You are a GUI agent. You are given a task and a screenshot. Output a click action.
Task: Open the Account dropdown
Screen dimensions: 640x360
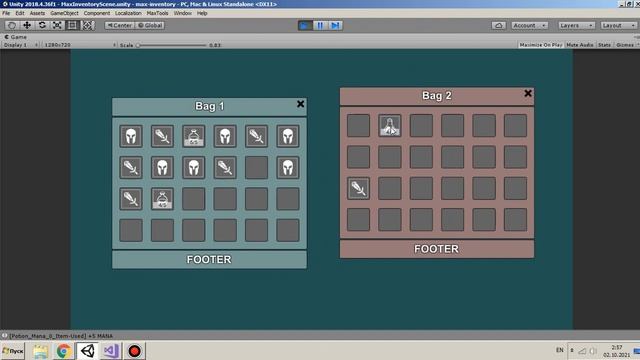pyautogui.click(x=529, y=25)
